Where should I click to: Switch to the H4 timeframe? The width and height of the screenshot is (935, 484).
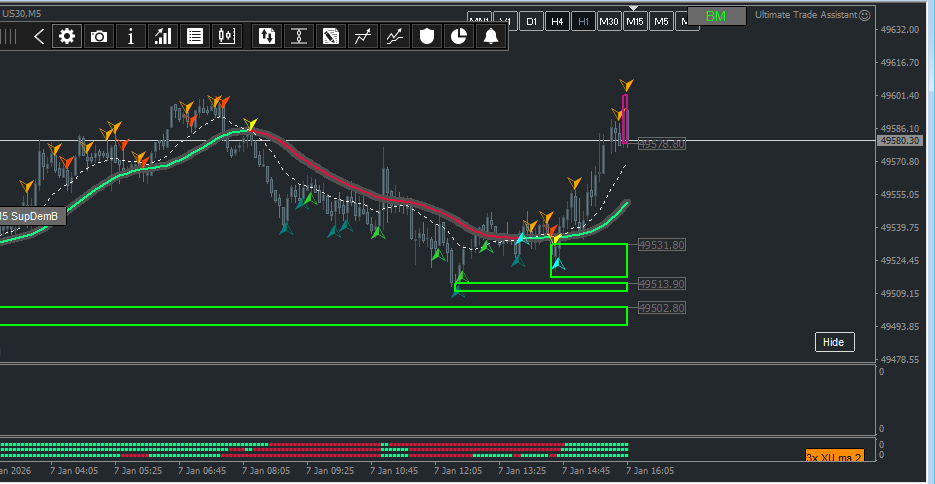[557, 21]
